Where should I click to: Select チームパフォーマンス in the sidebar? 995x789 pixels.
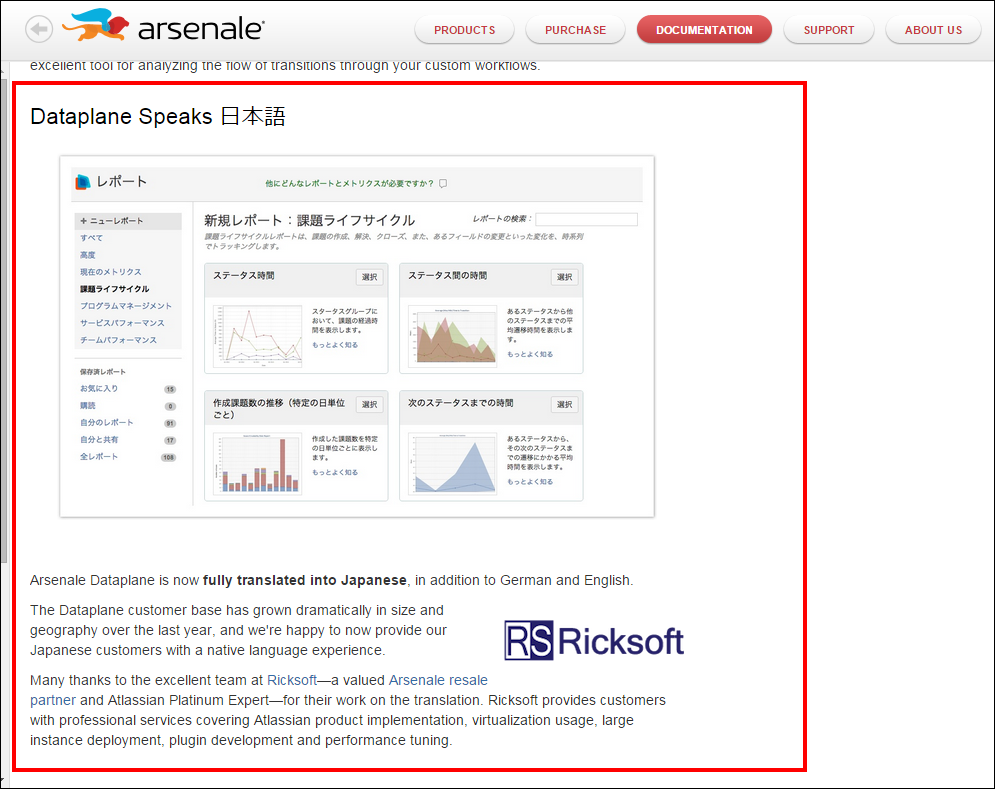(x=118, y=340)
